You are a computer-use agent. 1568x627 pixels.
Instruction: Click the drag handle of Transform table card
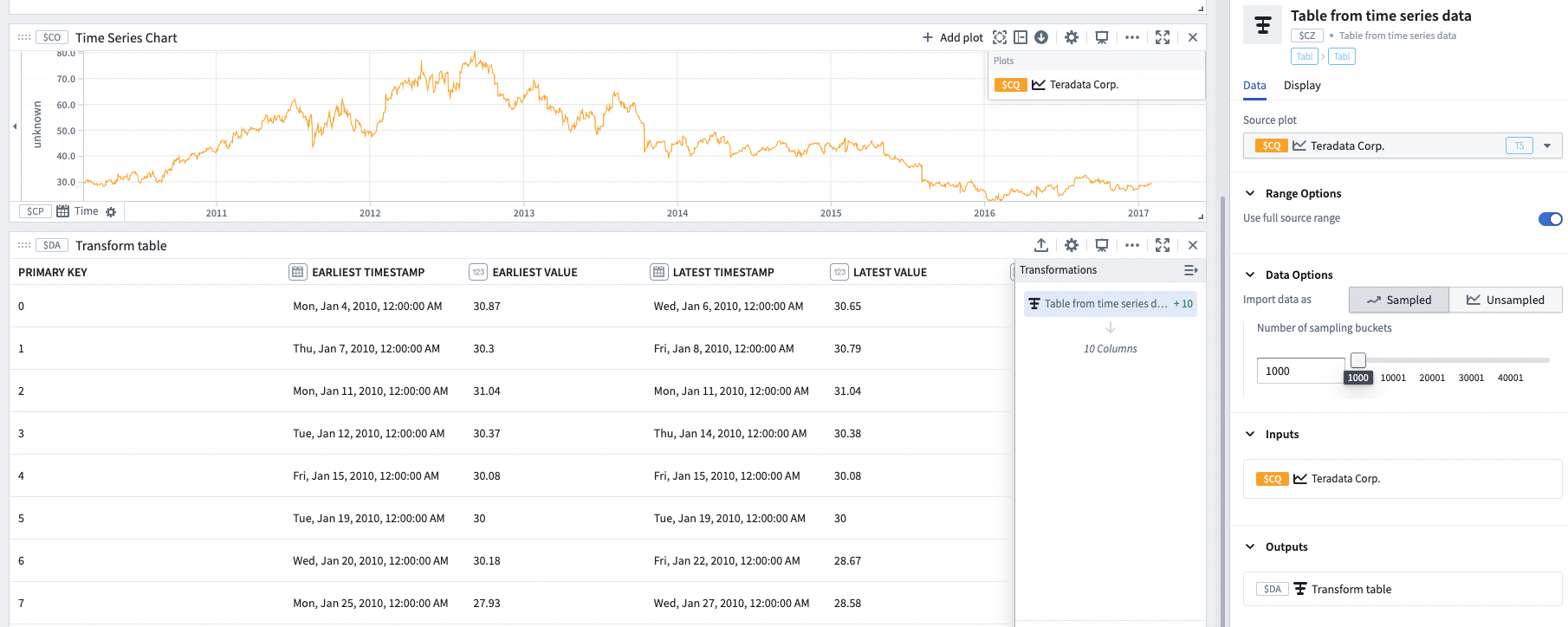coord(24,245)
